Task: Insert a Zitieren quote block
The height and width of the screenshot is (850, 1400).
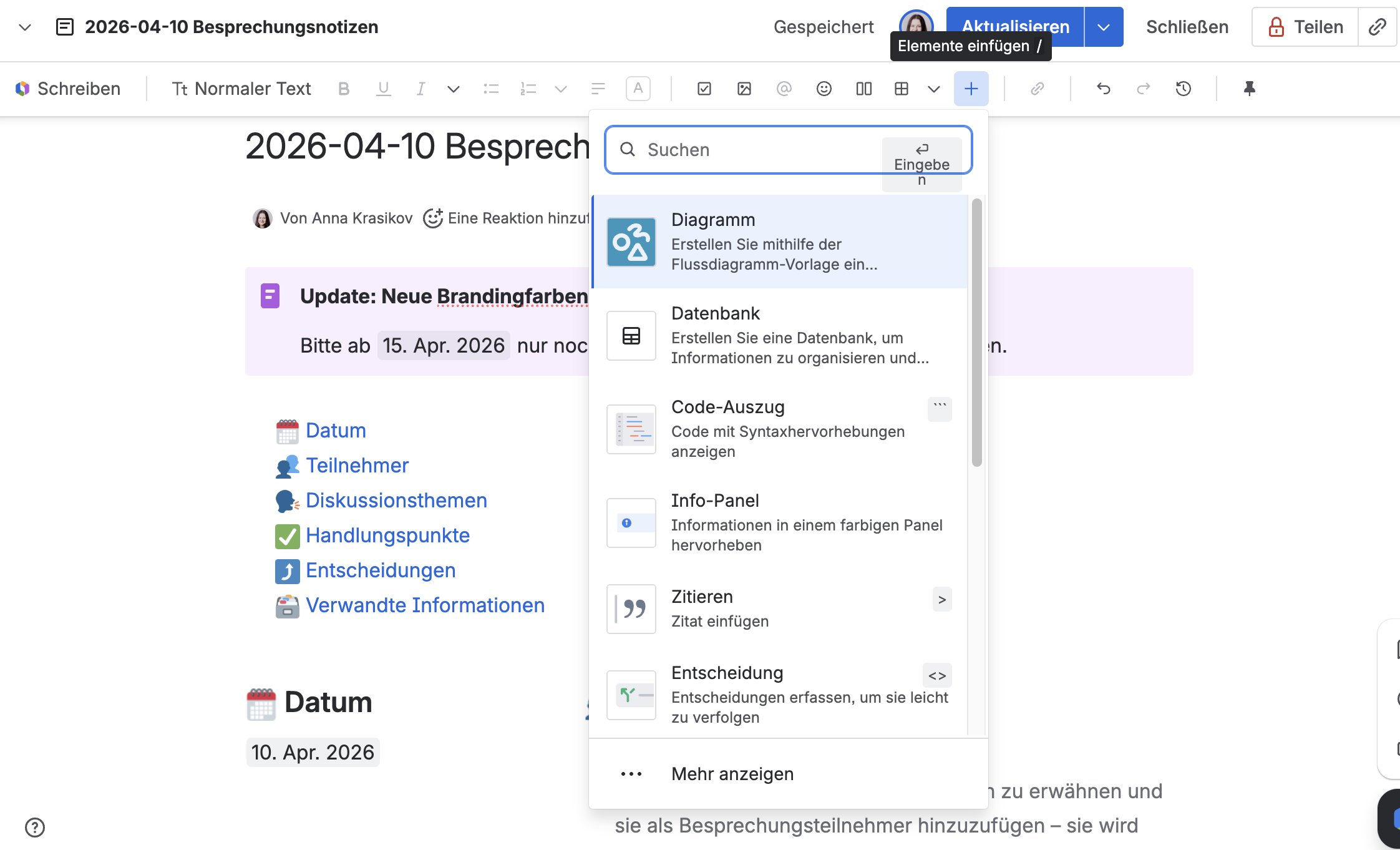Action: click(780, 608)
